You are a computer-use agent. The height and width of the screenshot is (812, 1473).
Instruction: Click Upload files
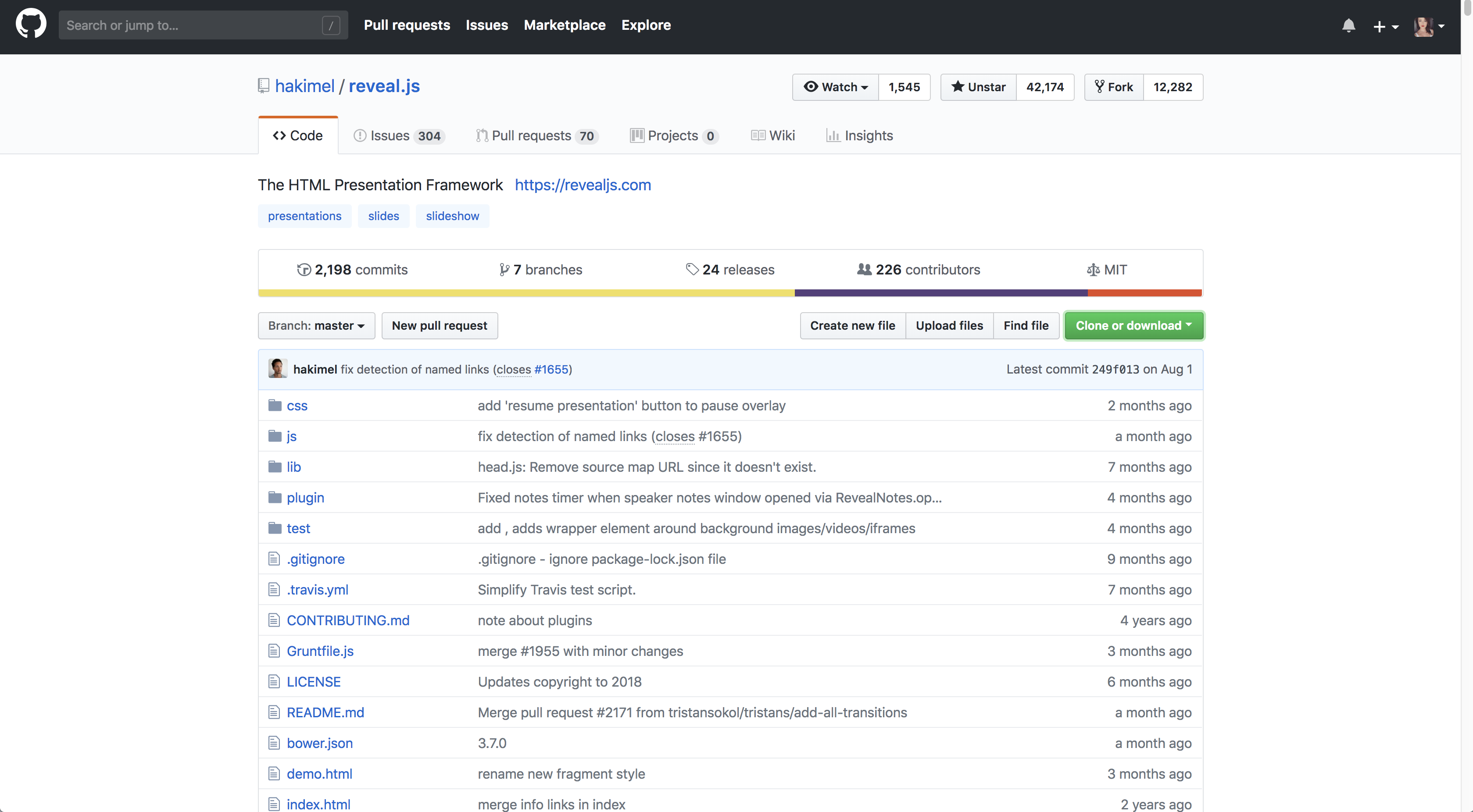(x=949, y=326)
